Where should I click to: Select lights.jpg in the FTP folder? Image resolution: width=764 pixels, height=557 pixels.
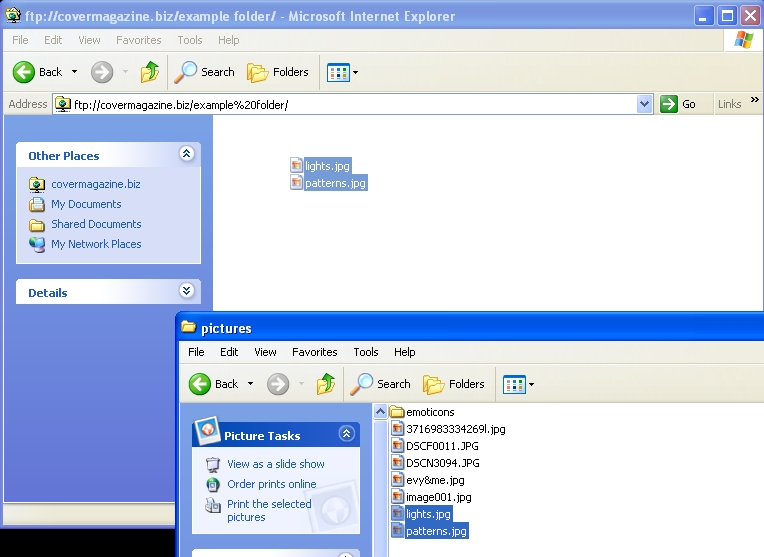[327, 166]
